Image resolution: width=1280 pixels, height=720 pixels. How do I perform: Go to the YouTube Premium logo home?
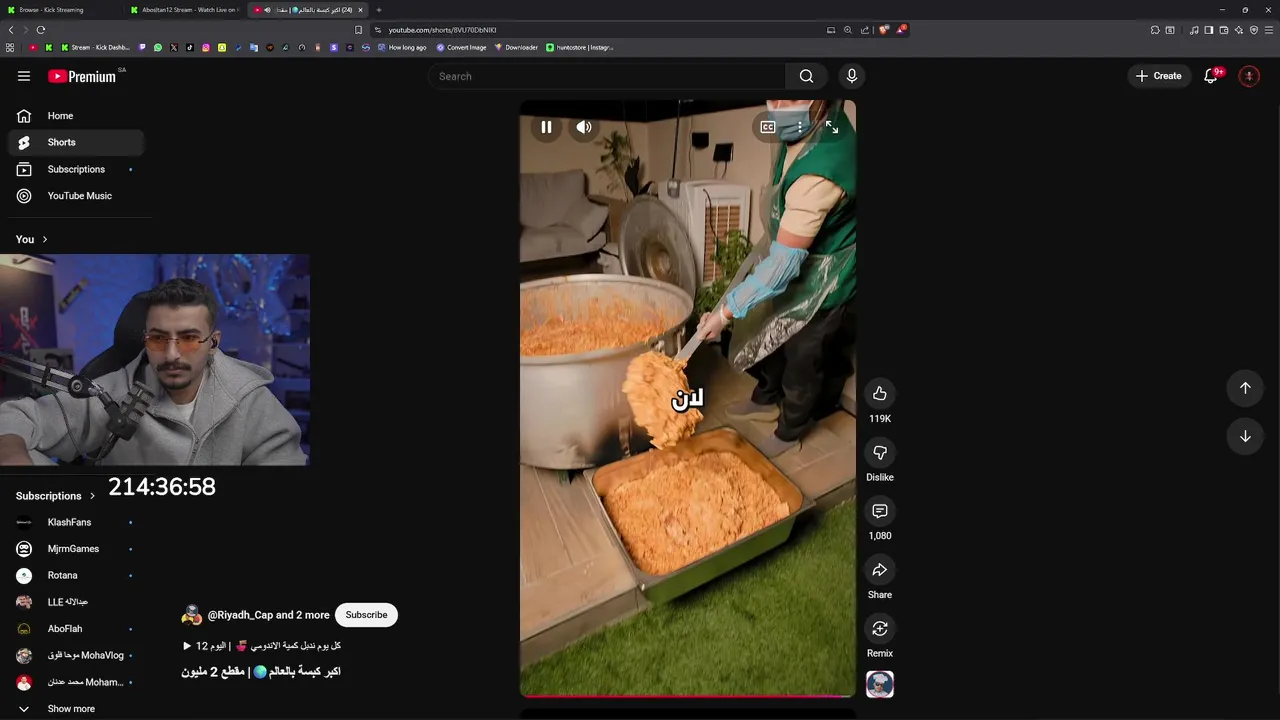(82, 76)
